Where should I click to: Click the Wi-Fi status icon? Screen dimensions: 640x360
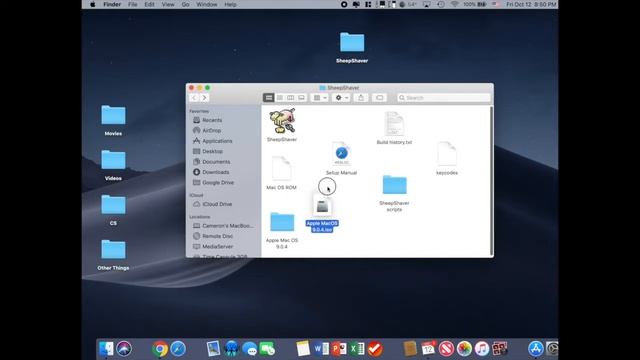(454, 4)
